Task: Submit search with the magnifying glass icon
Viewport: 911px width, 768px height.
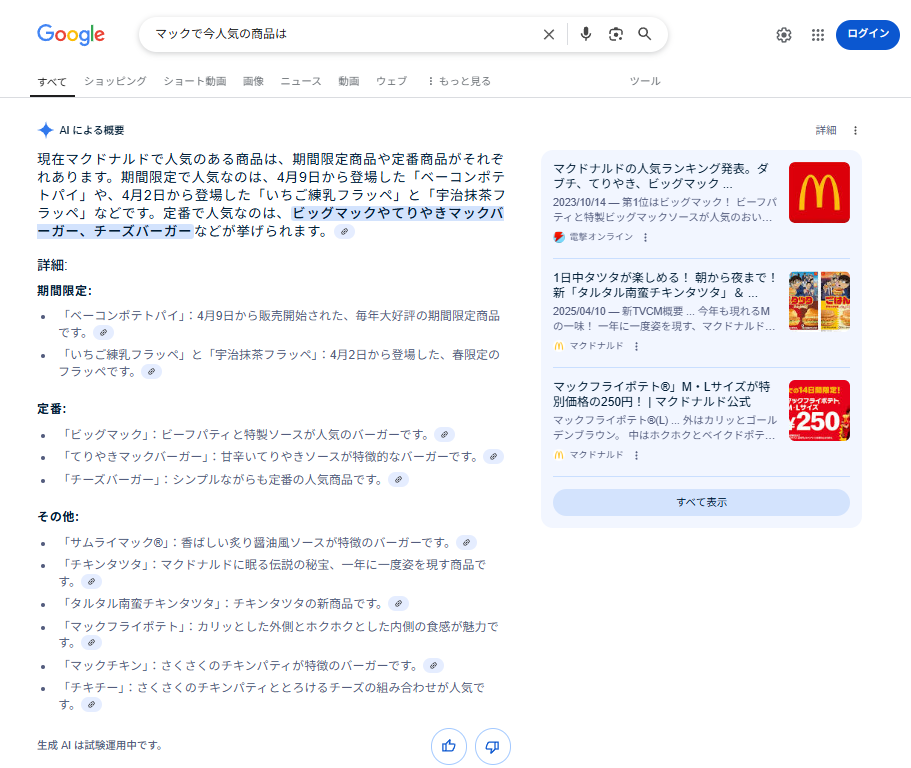Action: 644,34
